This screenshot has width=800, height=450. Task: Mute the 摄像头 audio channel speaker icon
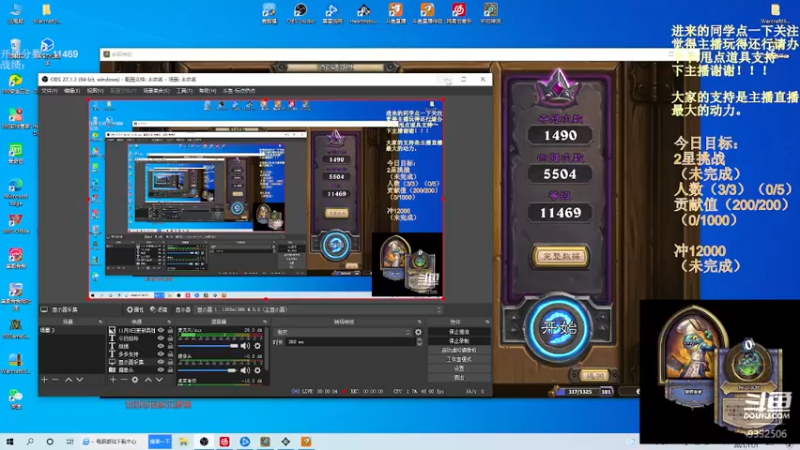(x=245, y=370)
